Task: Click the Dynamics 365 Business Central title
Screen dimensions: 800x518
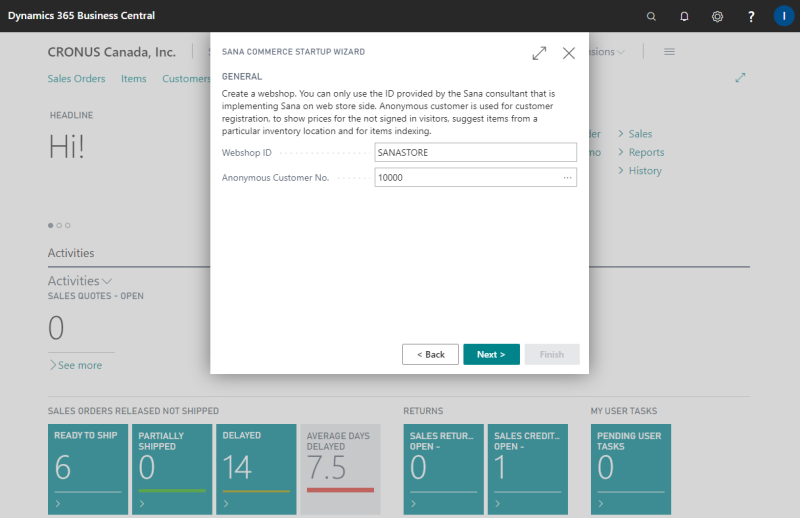Action: tap(82, 16)
